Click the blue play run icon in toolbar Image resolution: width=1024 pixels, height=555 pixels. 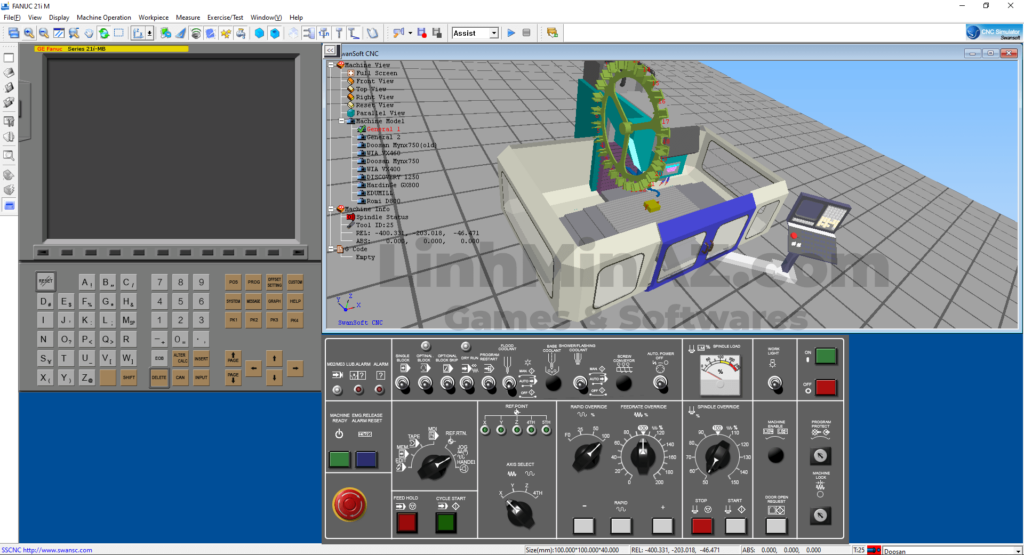coord(511,33)
